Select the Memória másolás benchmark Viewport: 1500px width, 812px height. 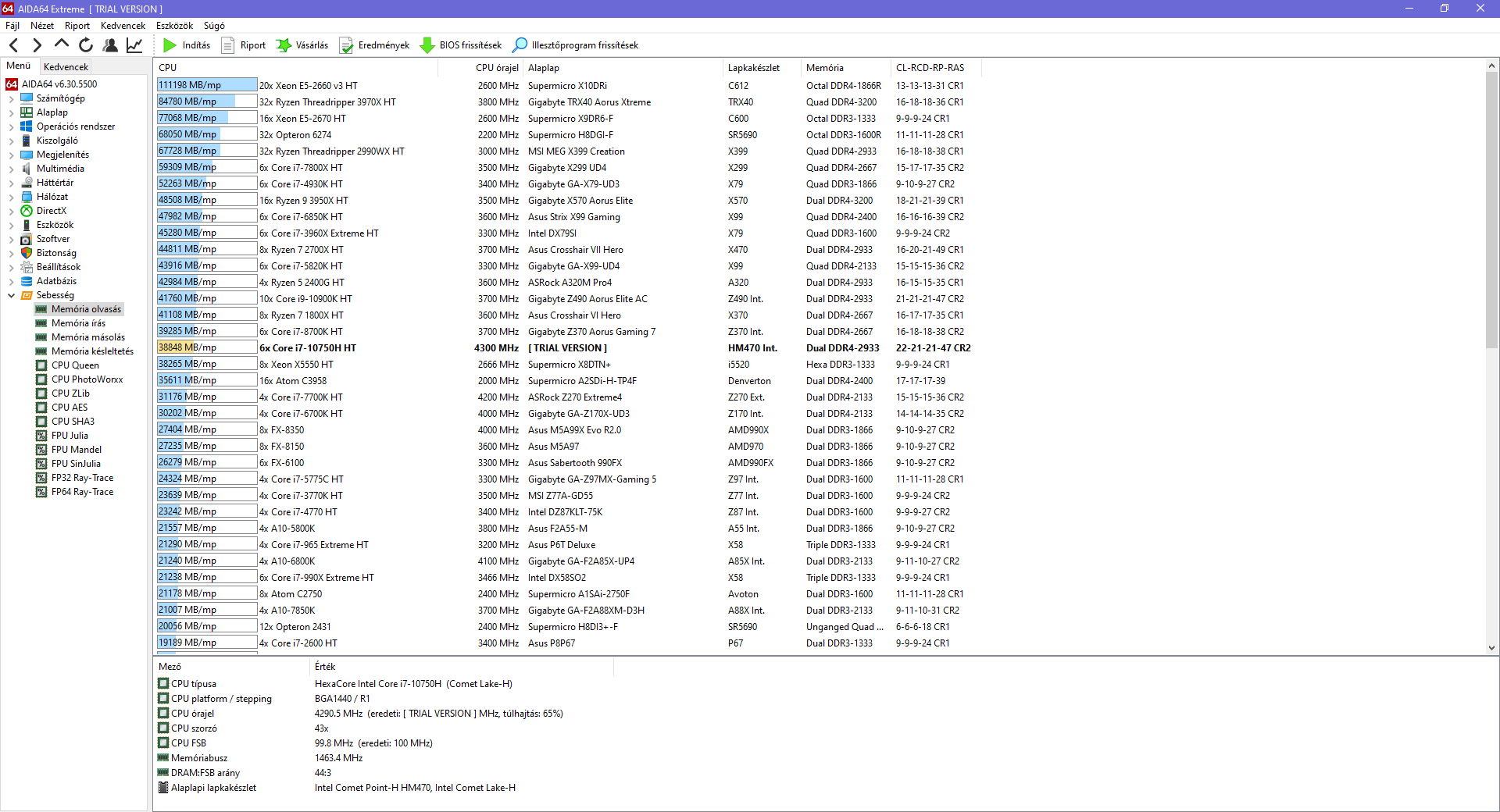[x=88, y=337]
